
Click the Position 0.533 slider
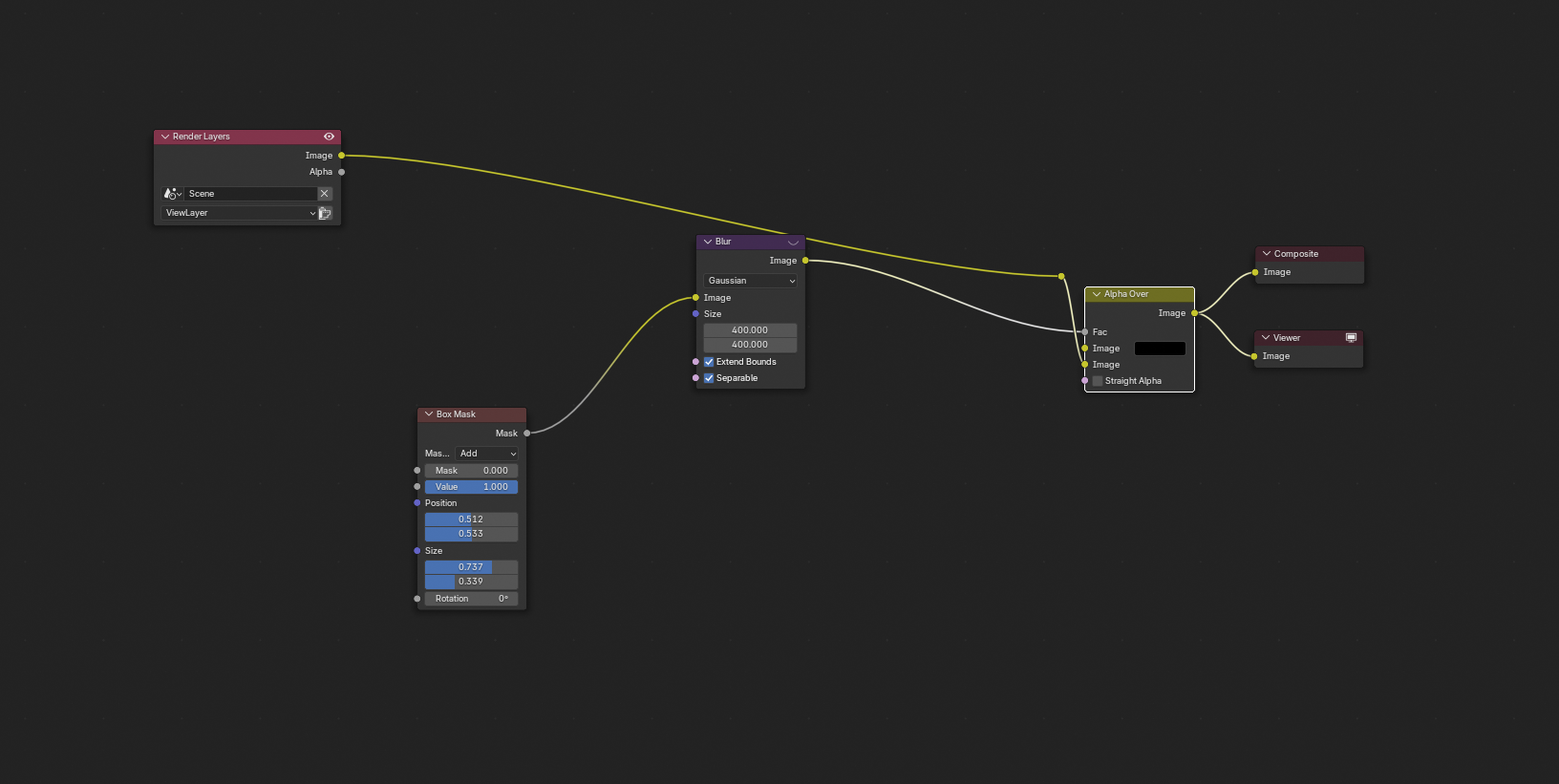click(472, 534)
